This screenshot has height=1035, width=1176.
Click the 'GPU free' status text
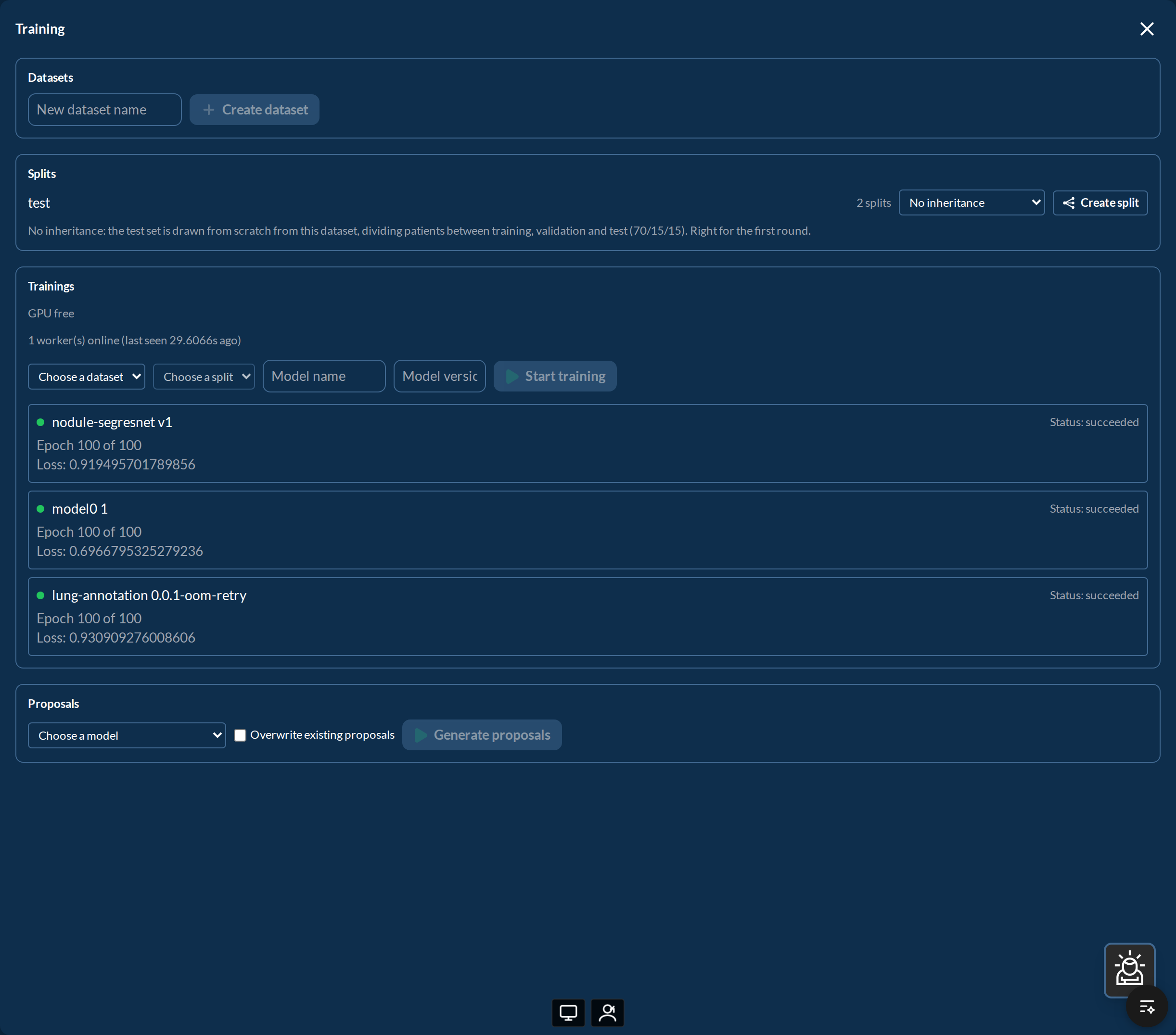[51, 314]
